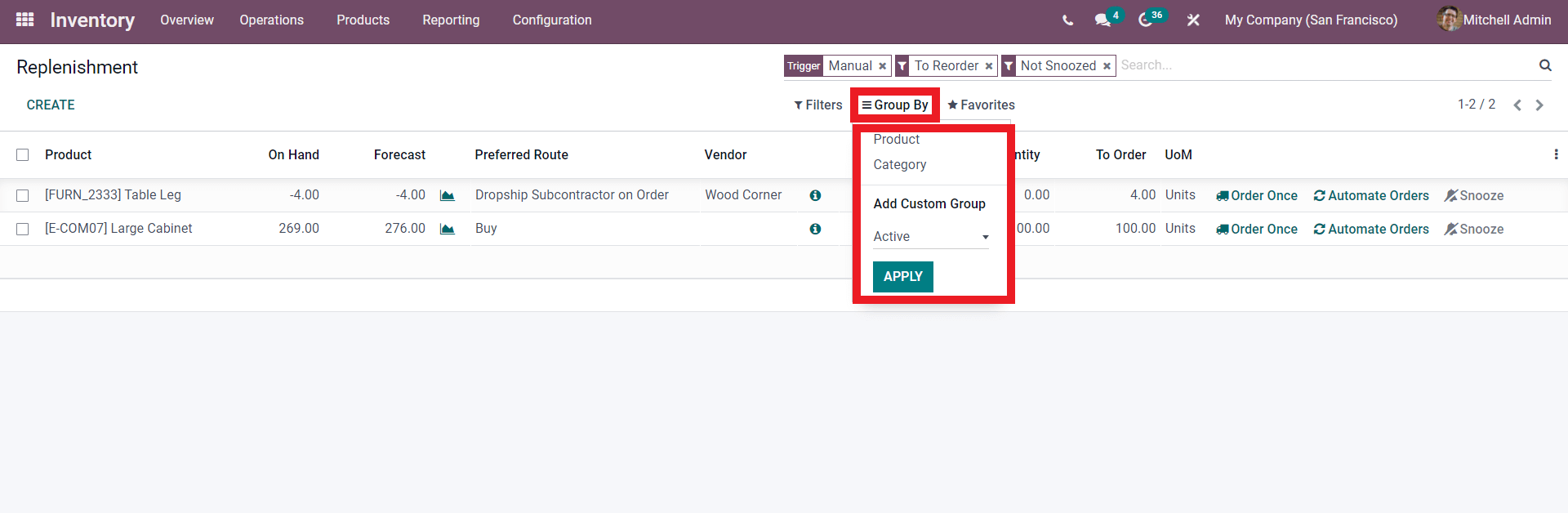The height and width of the screenshot is (513, 1568).
Task: Click the forecast graph icon for Table Leg
Action: click(x=447, y=195)
